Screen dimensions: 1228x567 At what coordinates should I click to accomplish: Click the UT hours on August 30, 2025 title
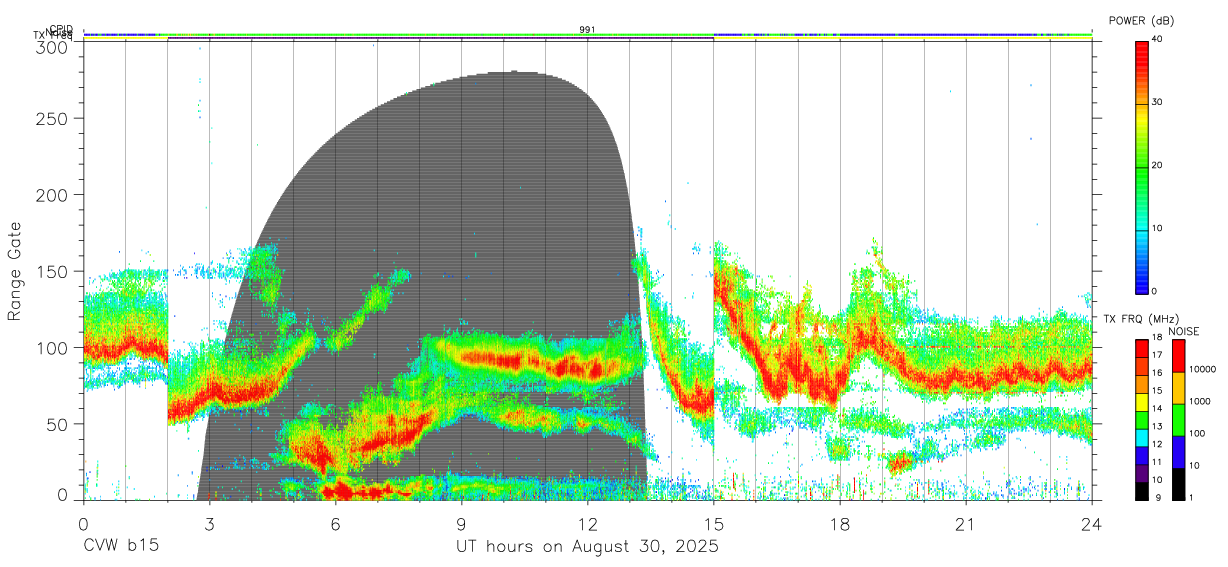[x=587, y=547]
